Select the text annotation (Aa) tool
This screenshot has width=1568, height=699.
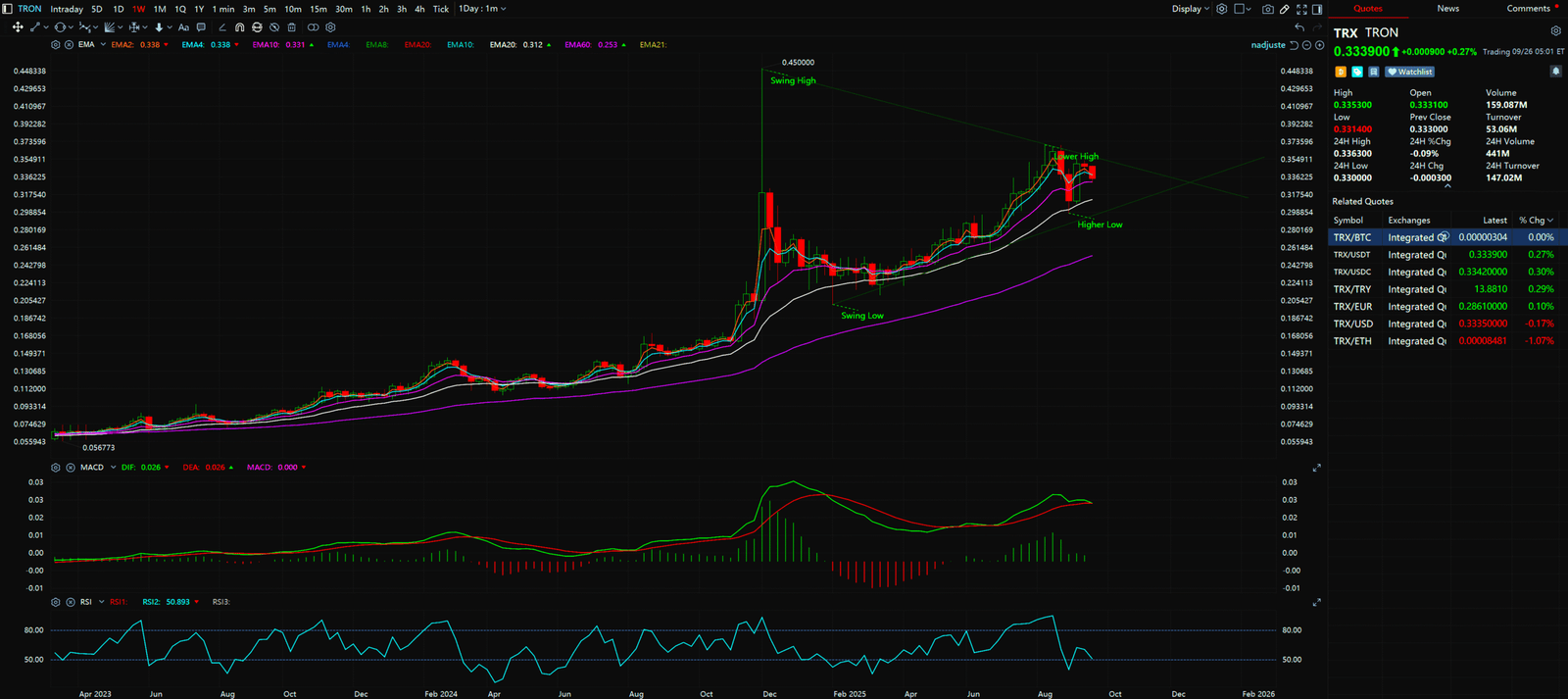[183, 27]
